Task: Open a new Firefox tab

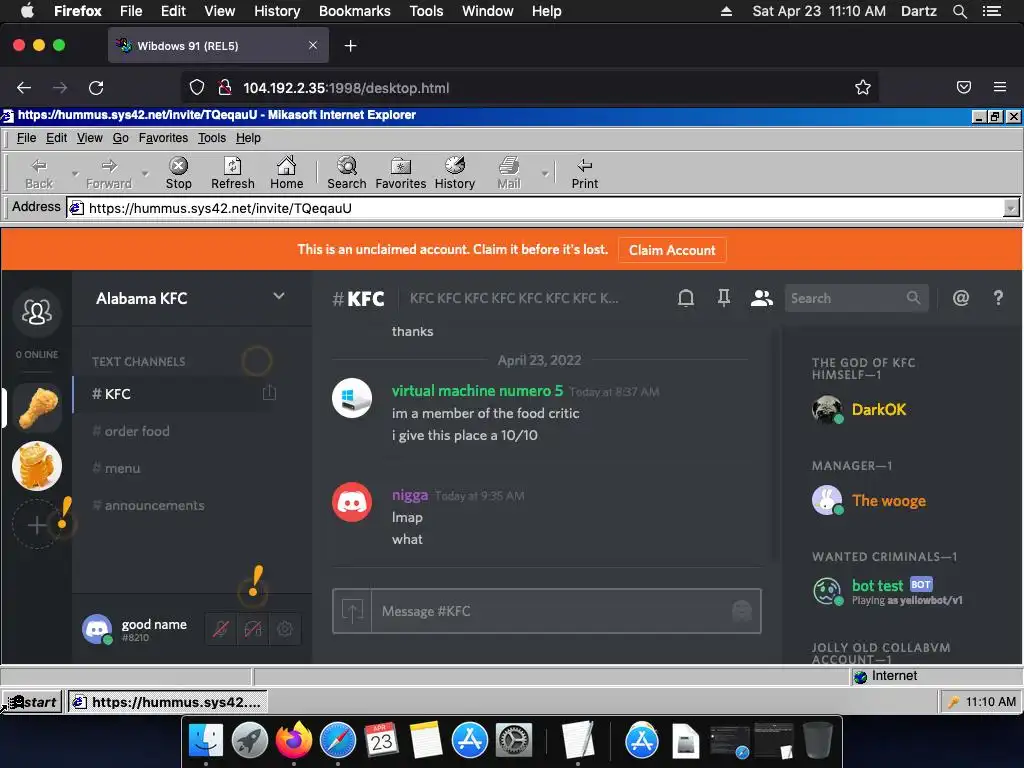Action: tap(351, 46)
